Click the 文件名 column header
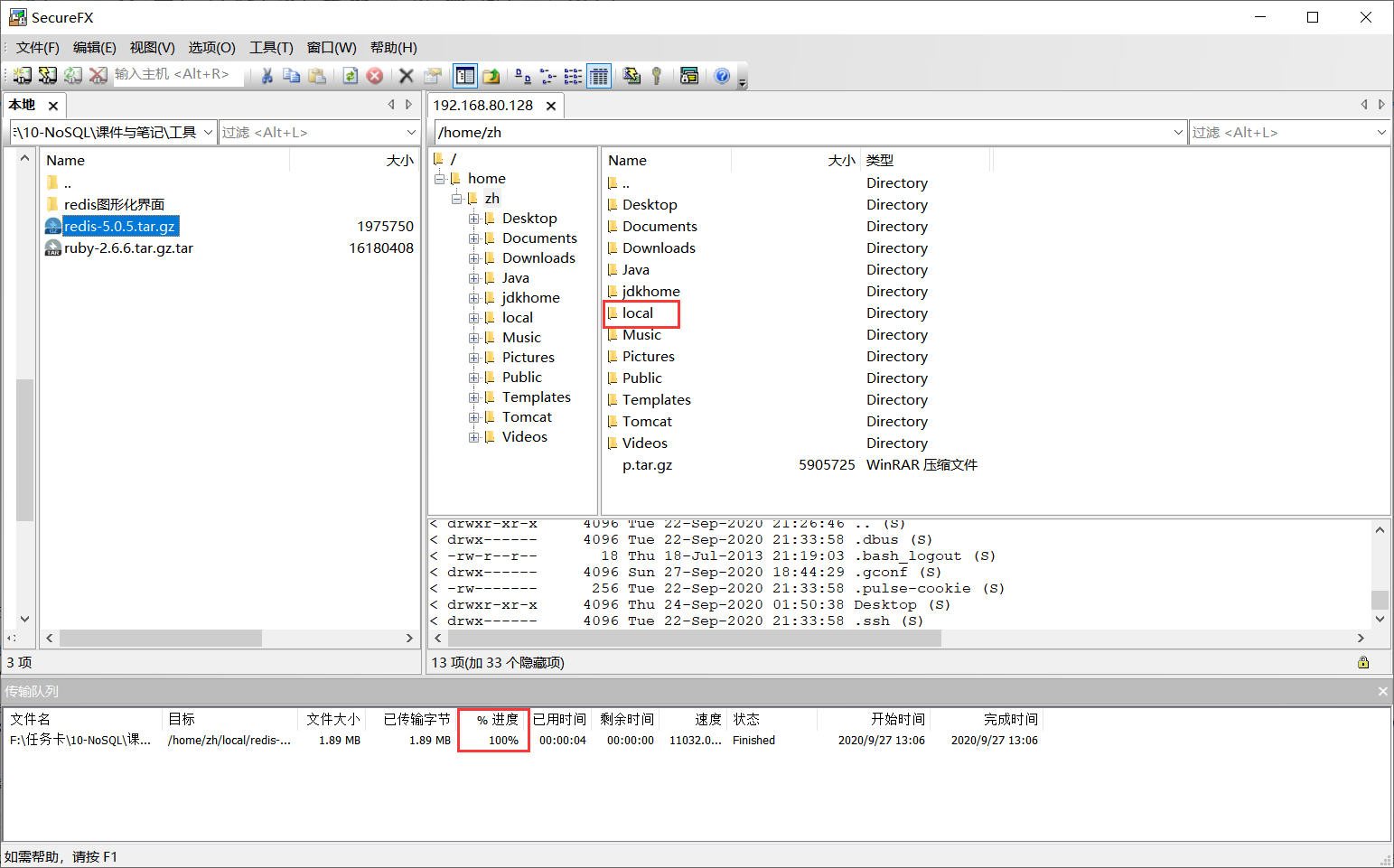 click(83, 719)
